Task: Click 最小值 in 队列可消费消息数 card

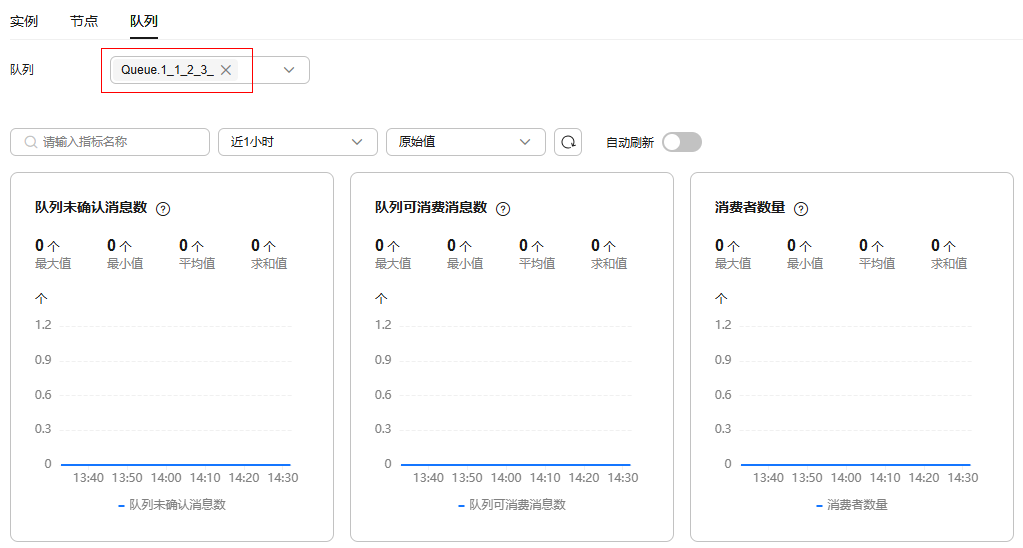Action: (x=465, y=264)
